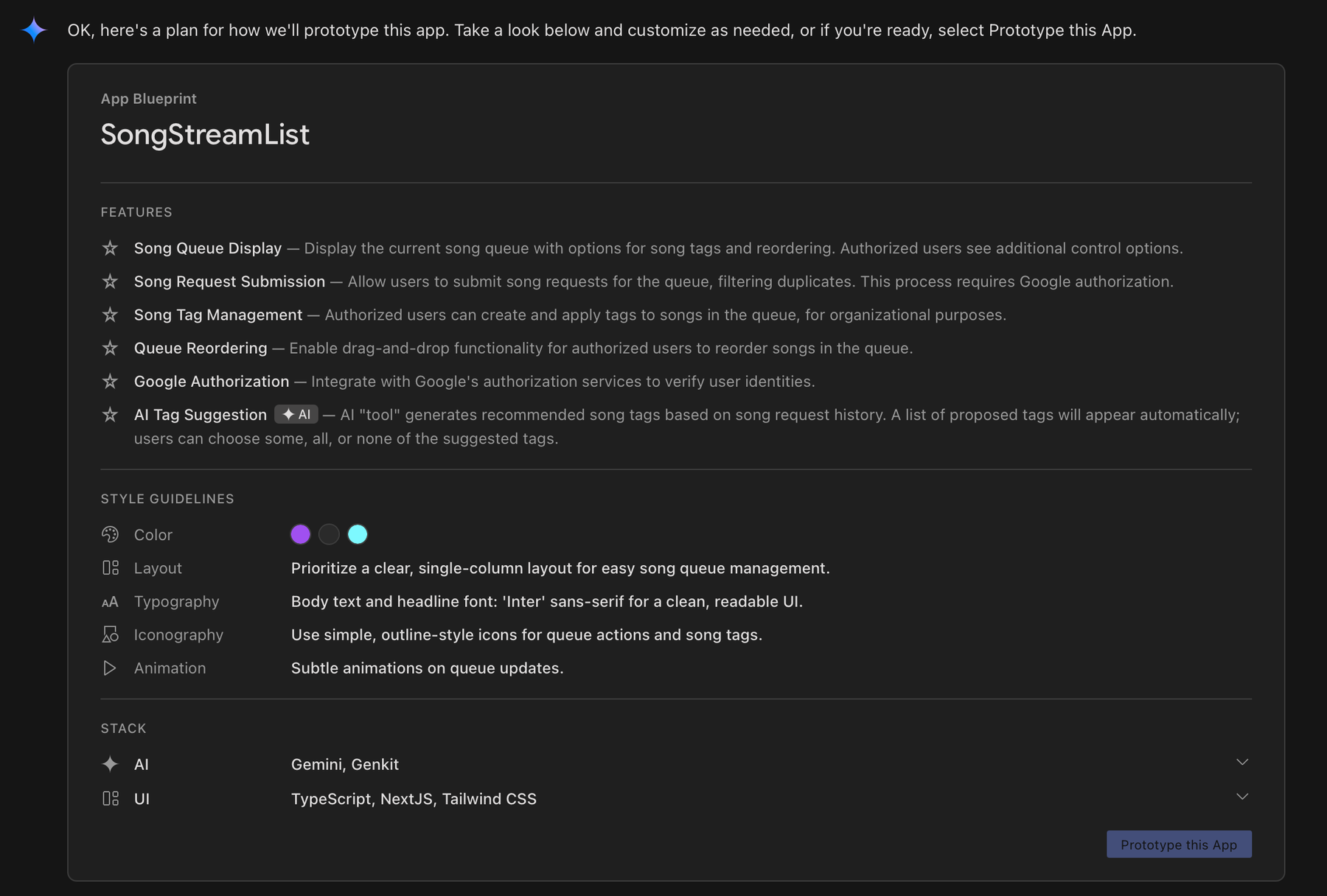Click the palette icon next to Color
The height and width of the screenshot is (896, 1327).
pyautogui.click(x=110, y=534)
